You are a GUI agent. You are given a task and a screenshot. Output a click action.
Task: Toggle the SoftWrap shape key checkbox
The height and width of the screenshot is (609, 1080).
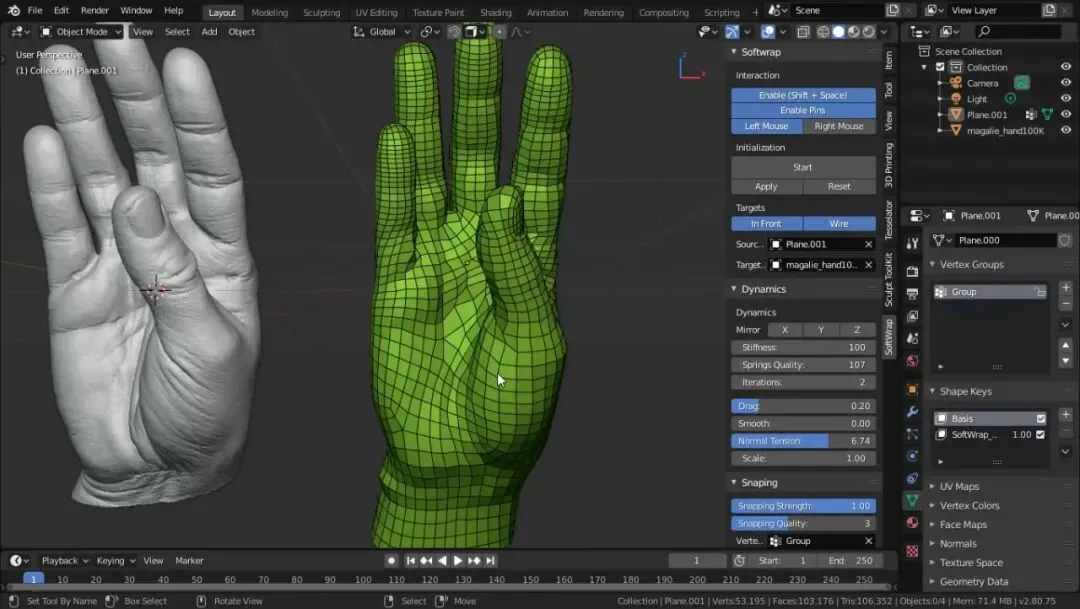[x=1040, y=435]
